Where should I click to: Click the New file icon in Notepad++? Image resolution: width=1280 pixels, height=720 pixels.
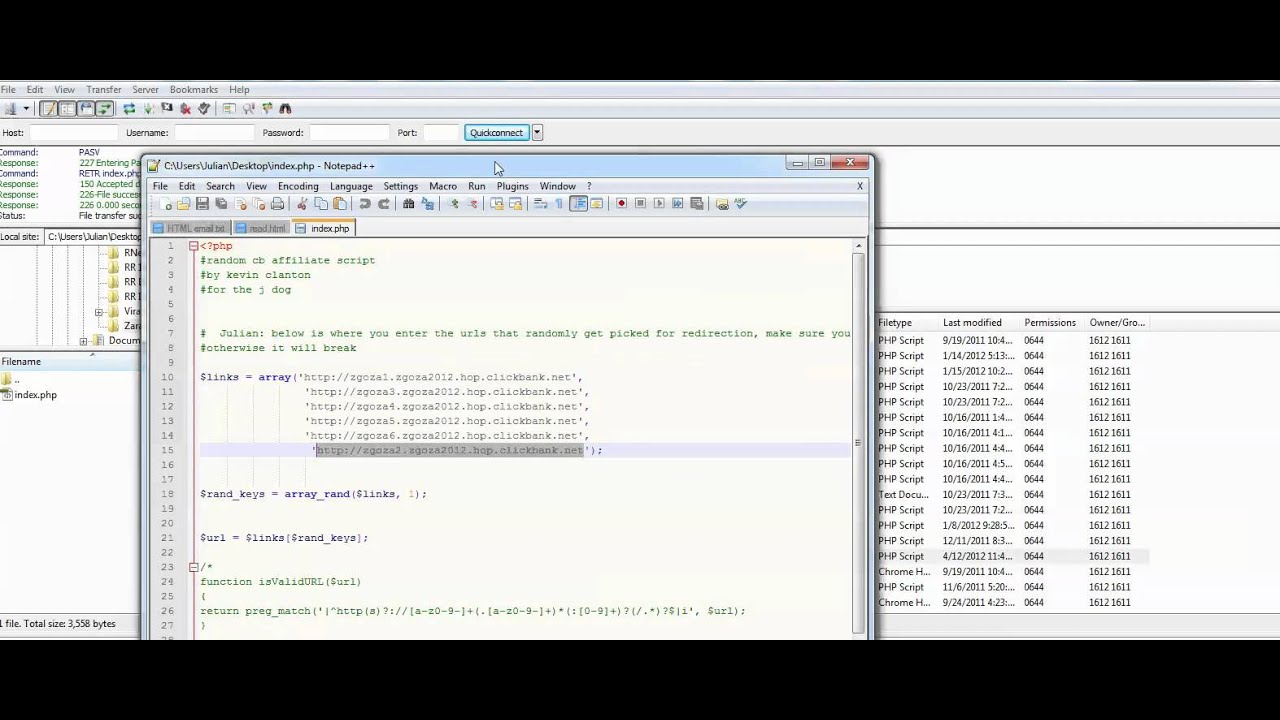166,204
